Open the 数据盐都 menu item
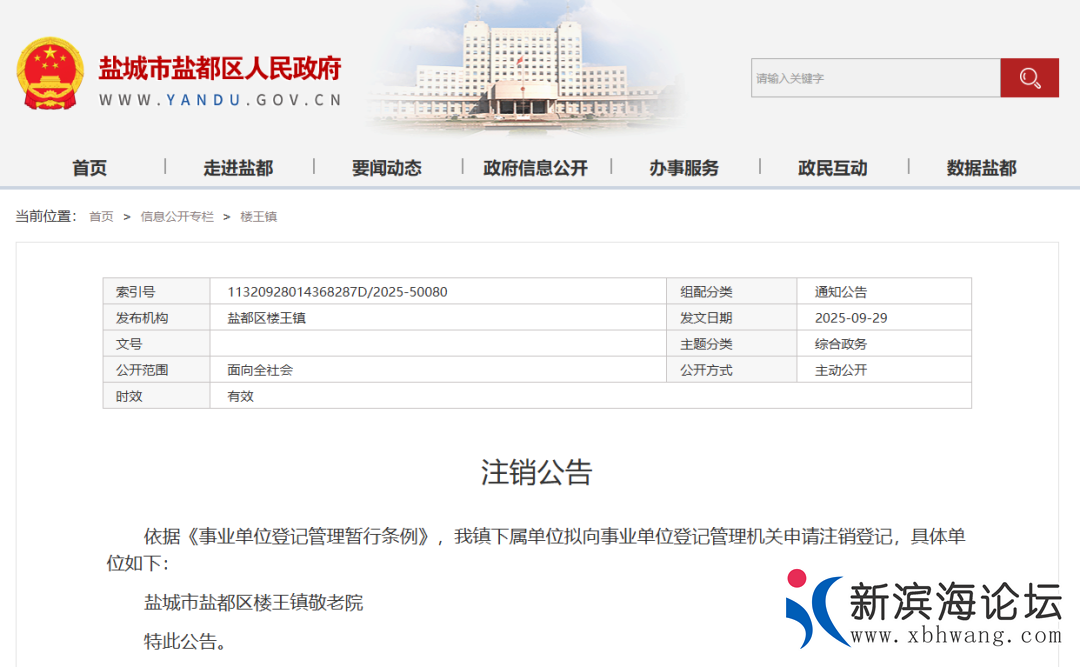This screenshot has height=667, width=1080. 981,168
